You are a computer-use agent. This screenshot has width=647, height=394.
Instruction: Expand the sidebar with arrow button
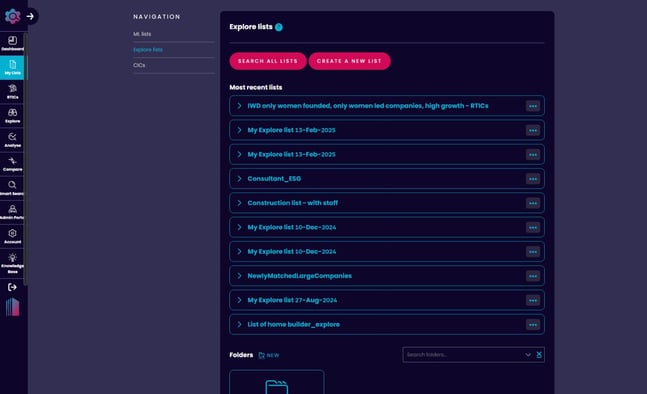pyautogui.click(x=30, y=17)
